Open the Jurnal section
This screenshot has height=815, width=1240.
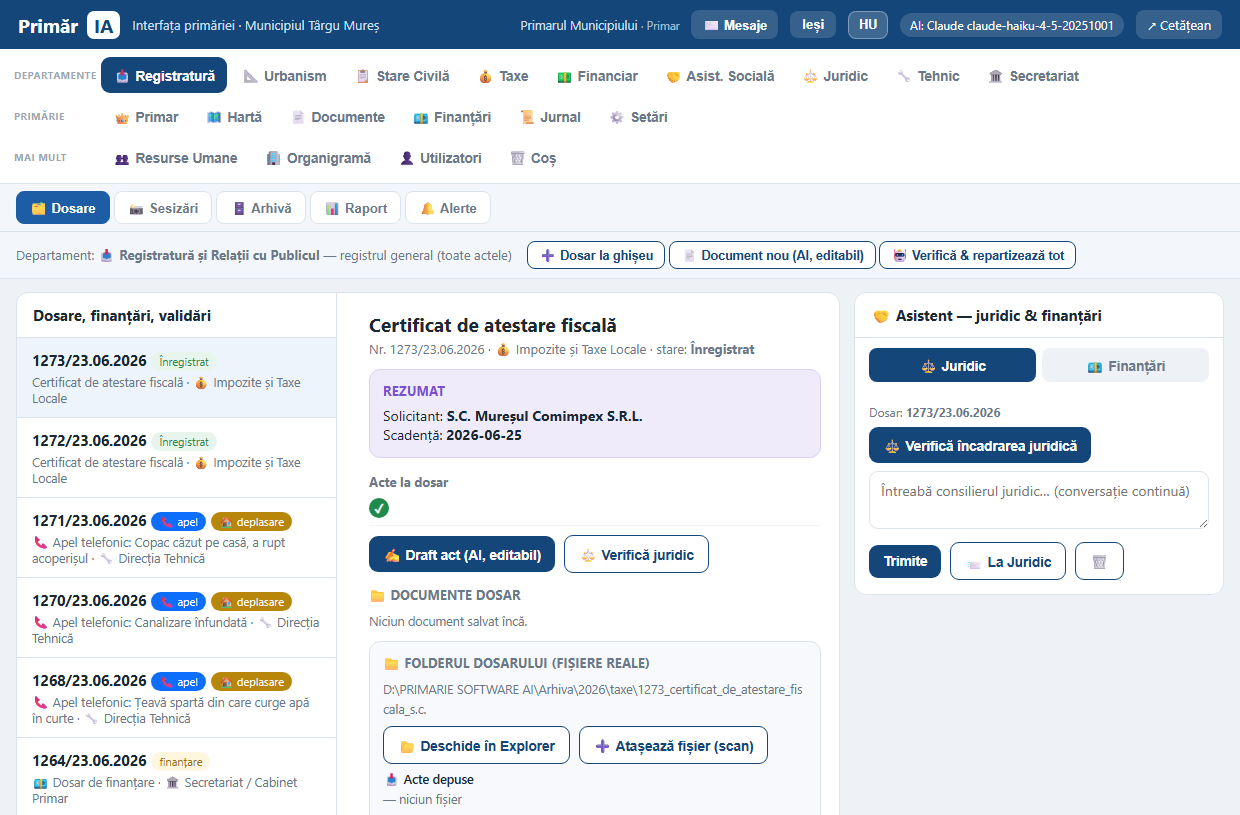(x=550, y=117)
